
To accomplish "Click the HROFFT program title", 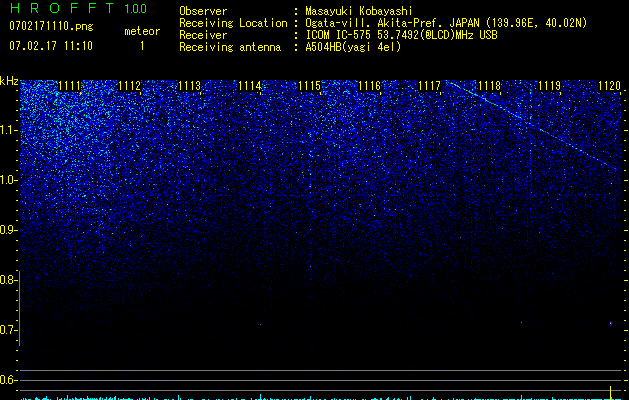I will (x=62, y=8).
